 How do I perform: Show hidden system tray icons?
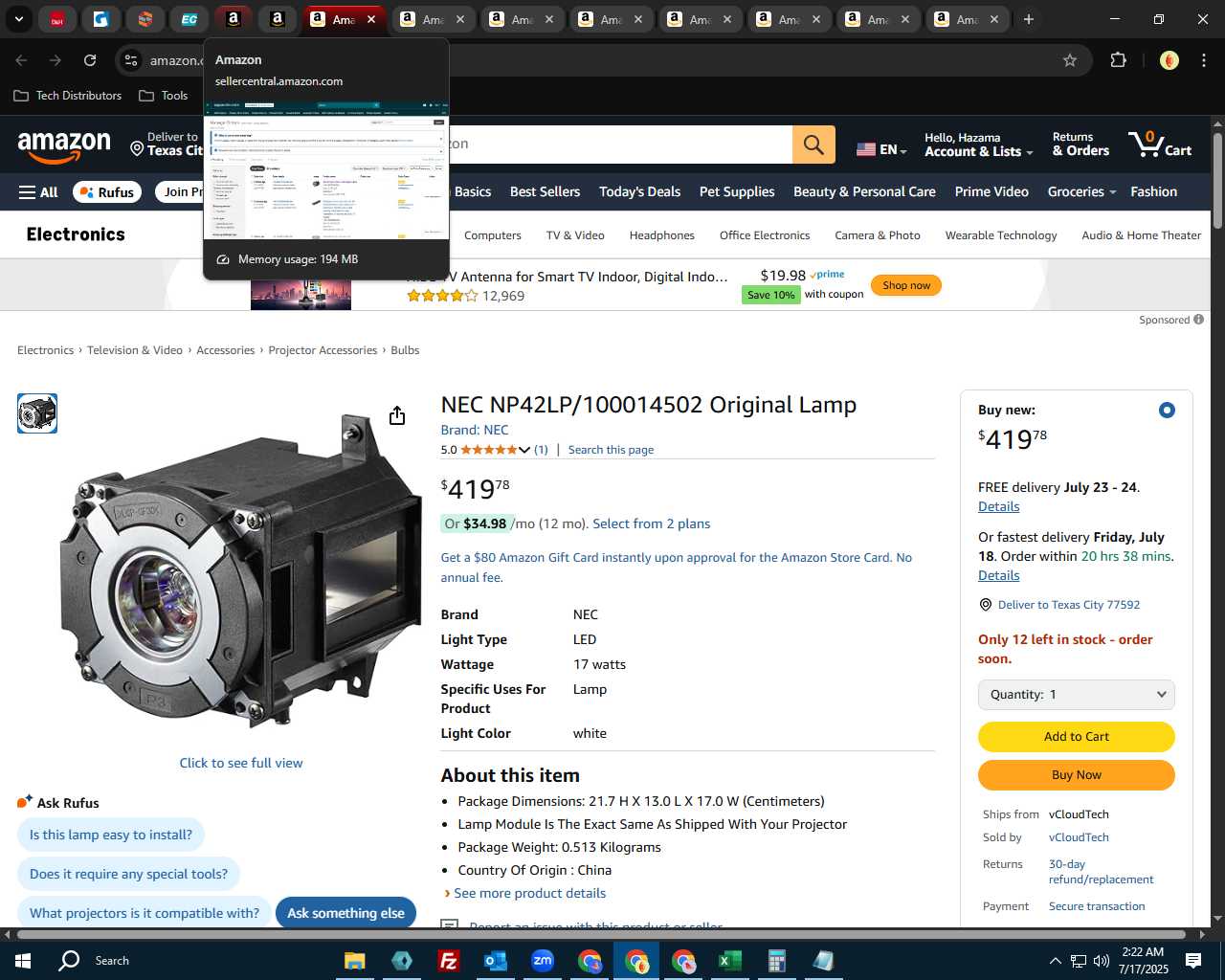[x=1055, y=960]
